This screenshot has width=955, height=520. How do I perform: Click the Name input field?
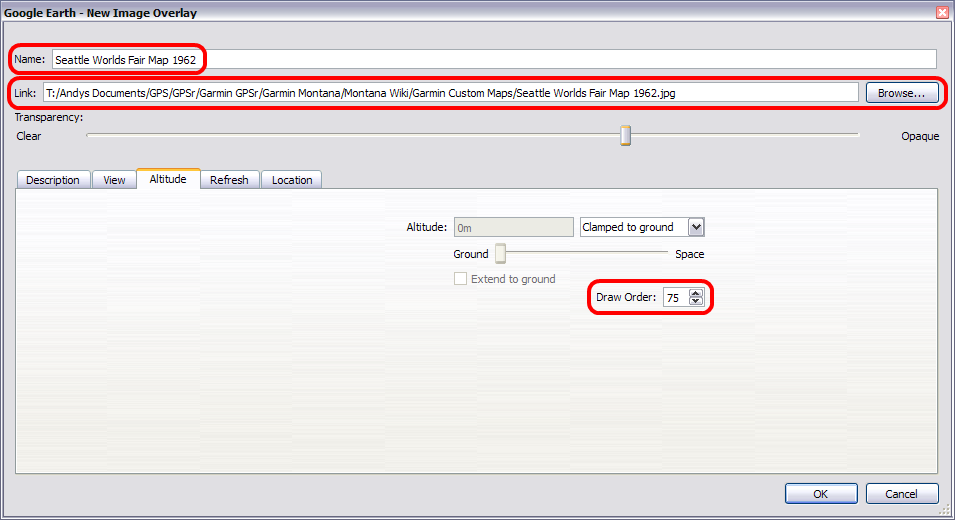[494, 59]
